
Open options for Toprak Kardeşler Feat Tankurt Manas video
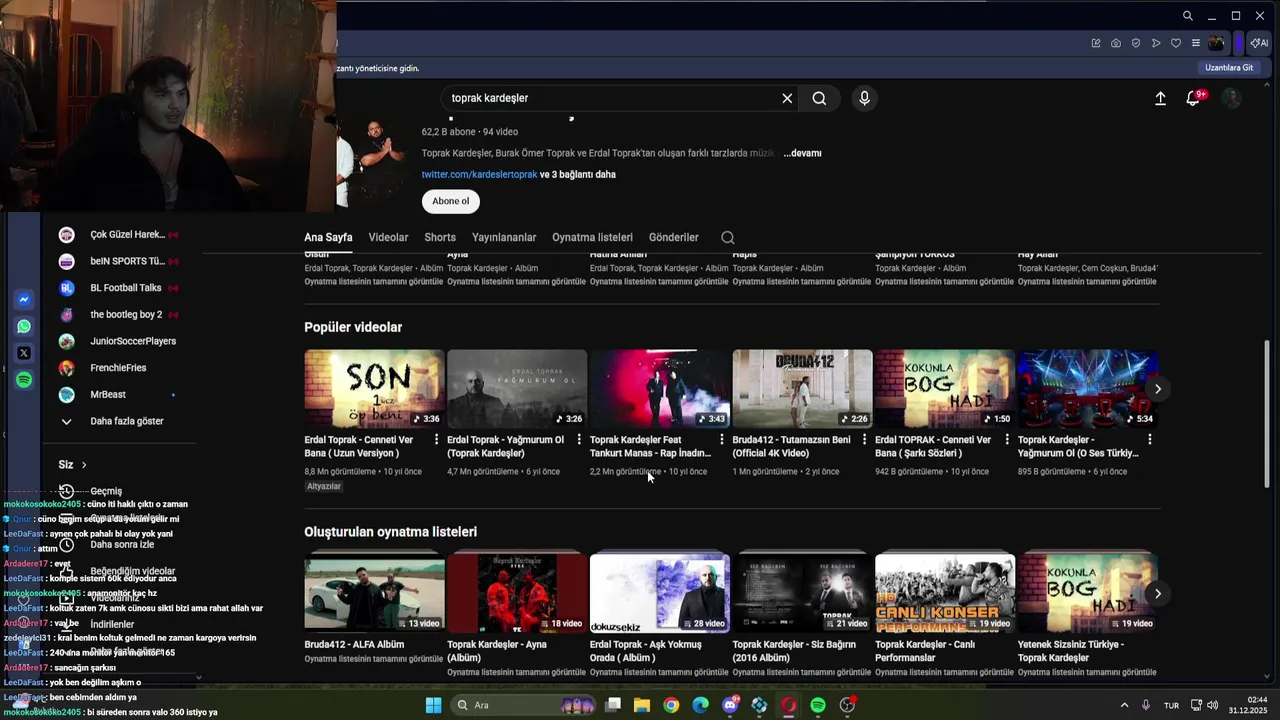tap(721, 440)
